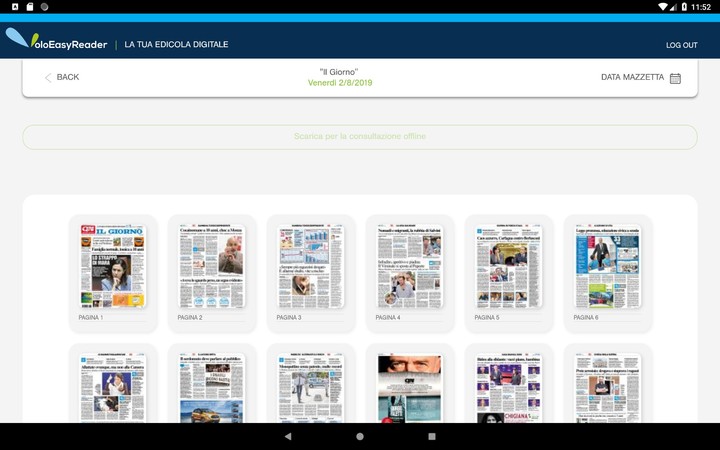
Task: Go back using the BACK chevron
Action: (x=48, y=78)
